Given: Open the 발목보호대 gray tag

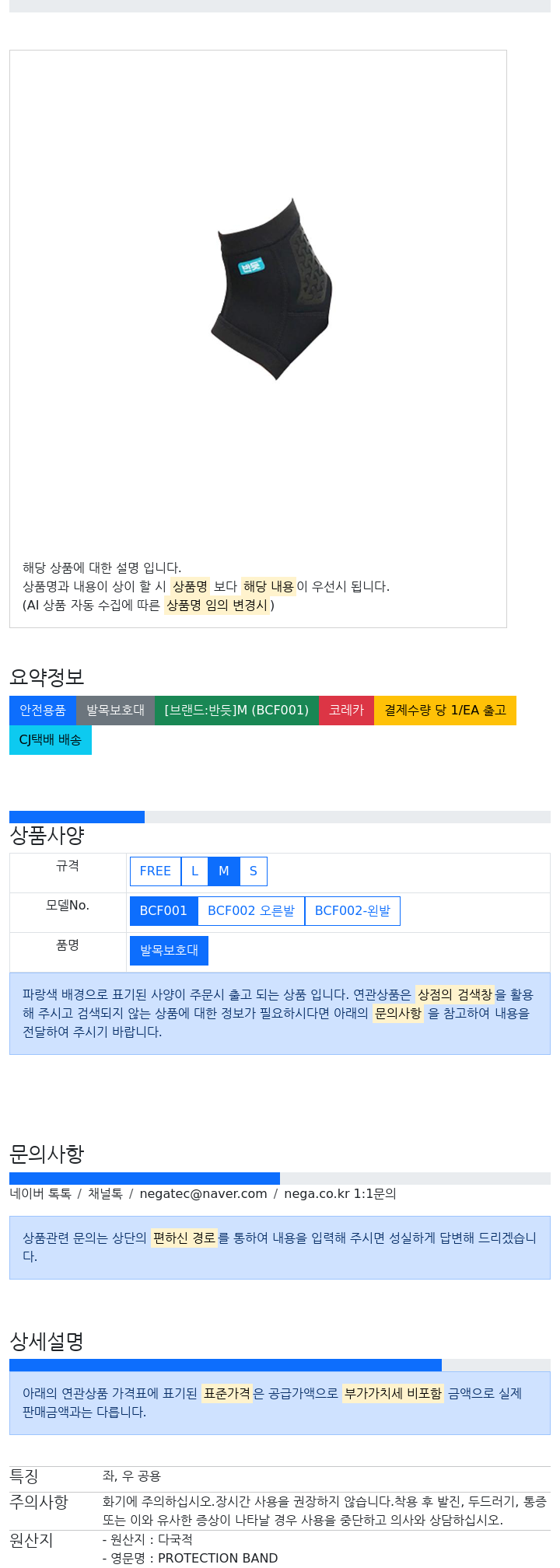Looking at the screenshot, I should [115, 711].
